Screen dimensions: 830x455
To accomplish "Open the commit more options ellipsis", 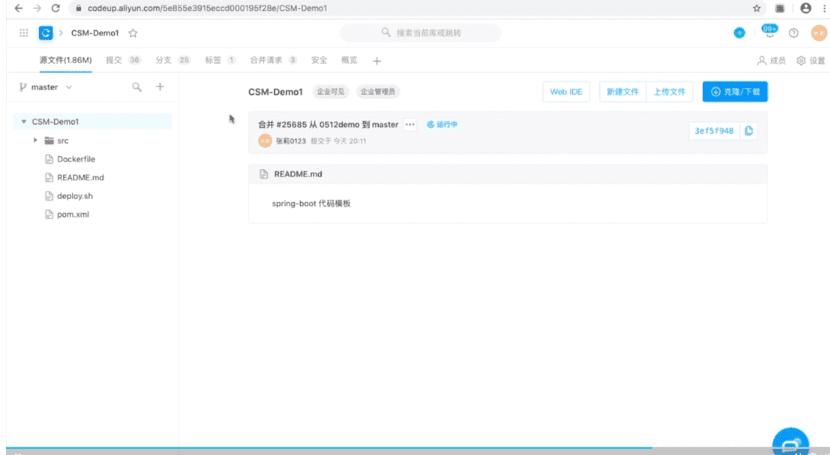I will (410, 124).
